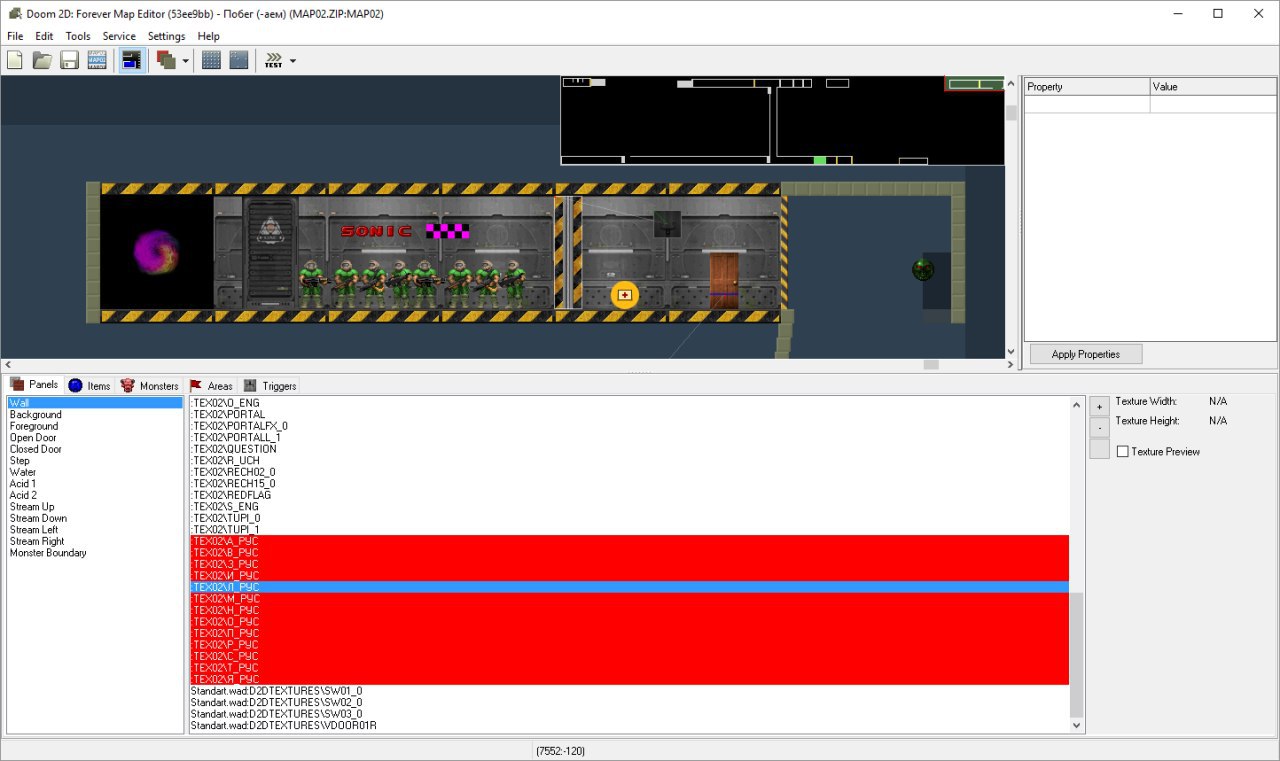Select the :TEX02\TUPI_0 texture entry
The width and height of the screenshot is (1280, 761).
click(x=630, y=518)
